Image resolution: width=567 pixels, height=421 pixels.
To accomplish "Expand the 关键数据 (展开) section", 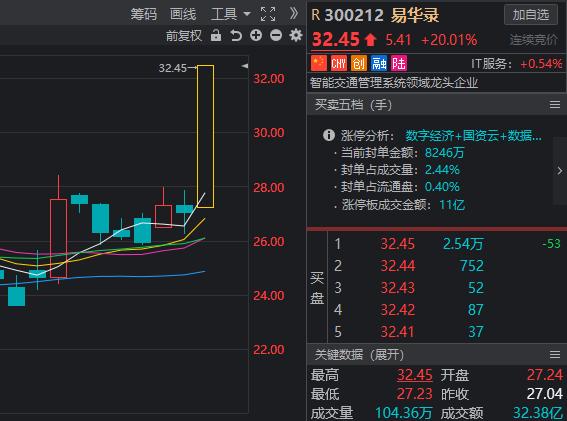I will coord(359,355).
